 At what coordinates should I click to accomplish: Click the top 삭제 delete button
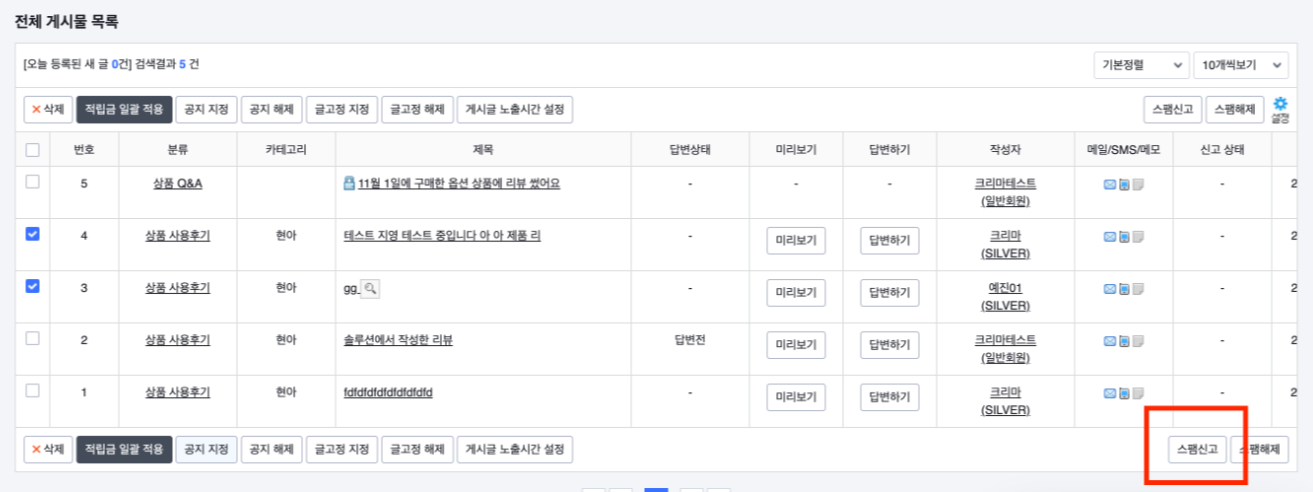click(x=47, y=109)
